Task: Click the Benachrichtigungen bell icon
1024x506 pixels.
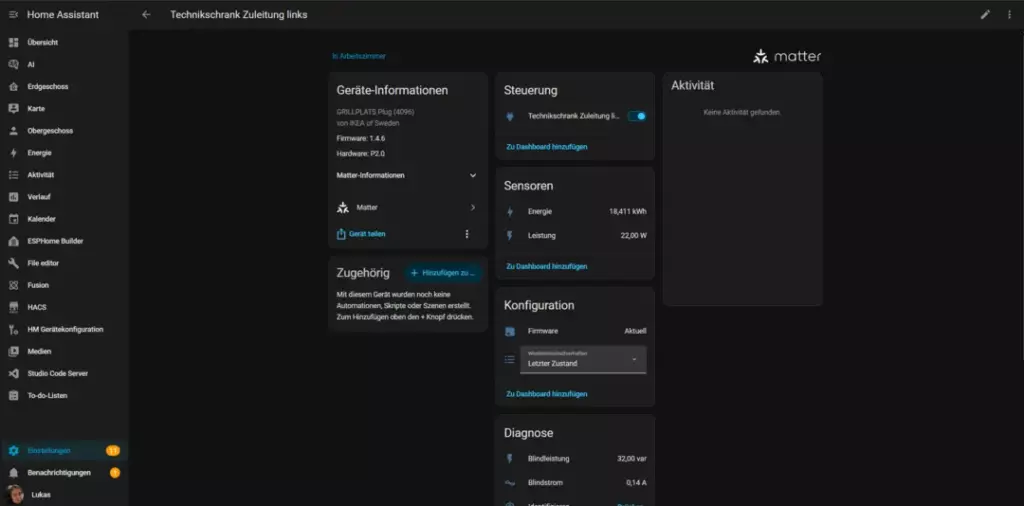Action: click(13, 473)
